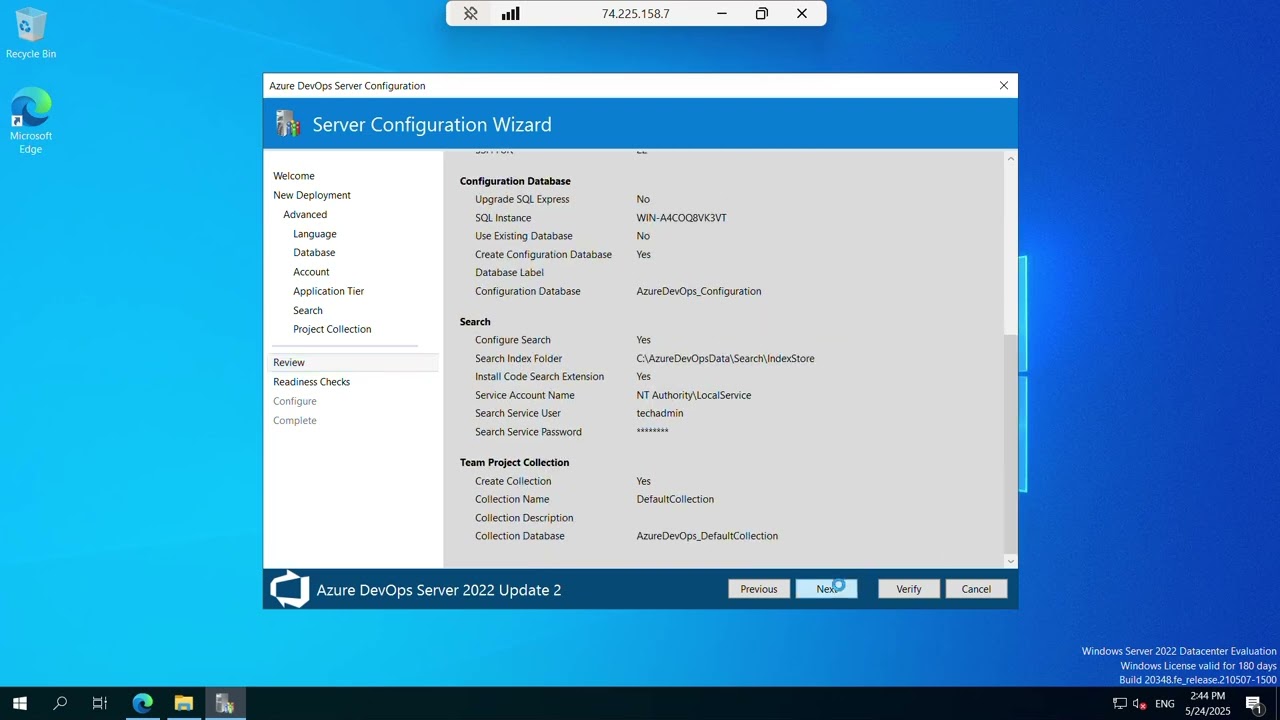Click the muted speaker tray icon
The width and height of the screenshot is (1280, 720).
click(x=1139, y=704)
